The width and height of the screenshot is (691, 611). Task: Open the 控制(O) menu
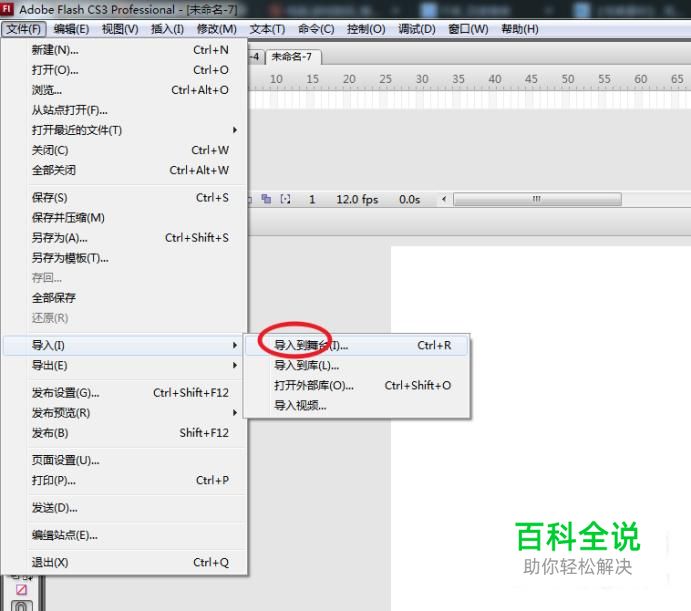pyautogui.click(x=366, y=29)
